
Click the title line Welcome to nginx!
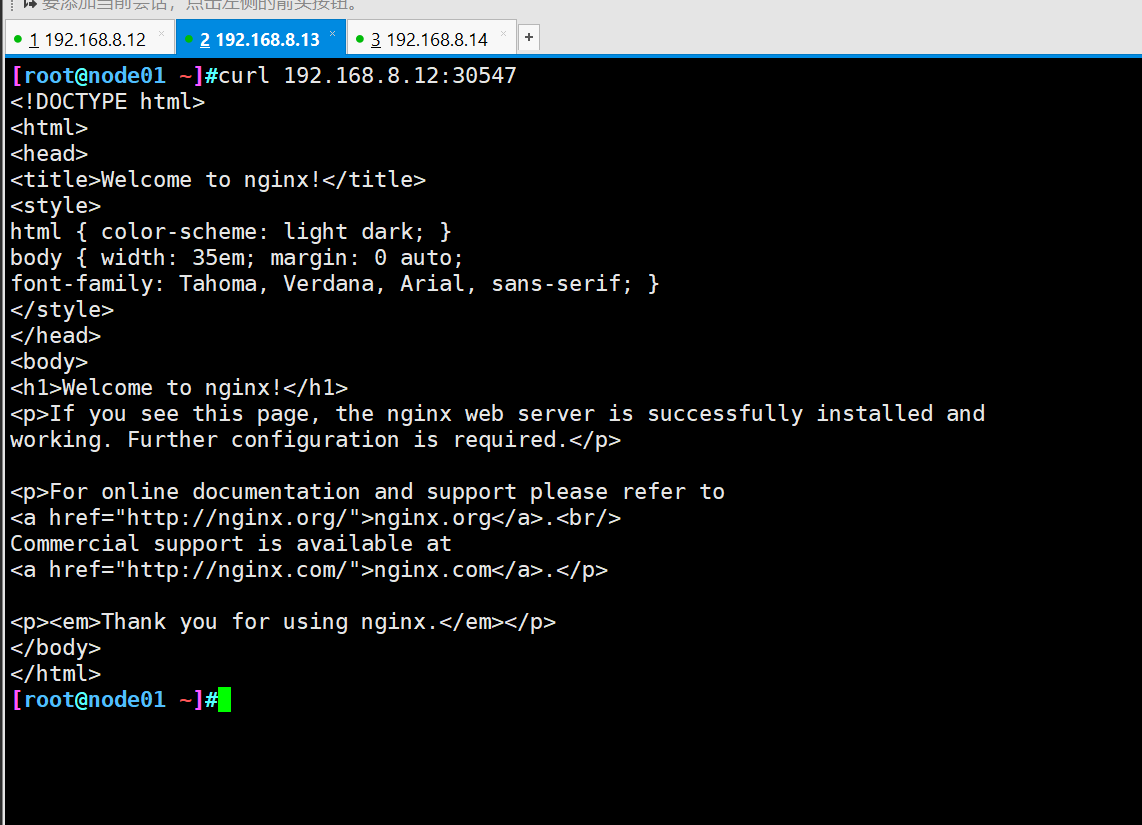pos(218,180)
